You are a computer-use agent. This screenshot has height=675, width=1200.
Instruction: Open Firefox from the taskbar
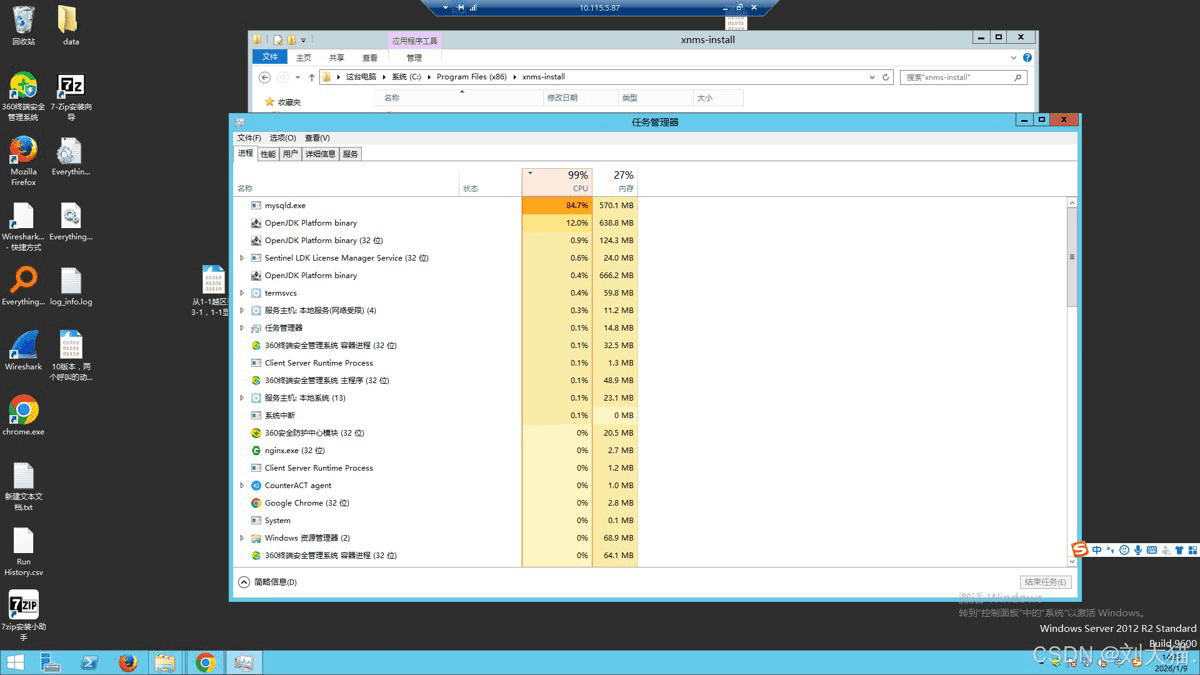[127, 662]
